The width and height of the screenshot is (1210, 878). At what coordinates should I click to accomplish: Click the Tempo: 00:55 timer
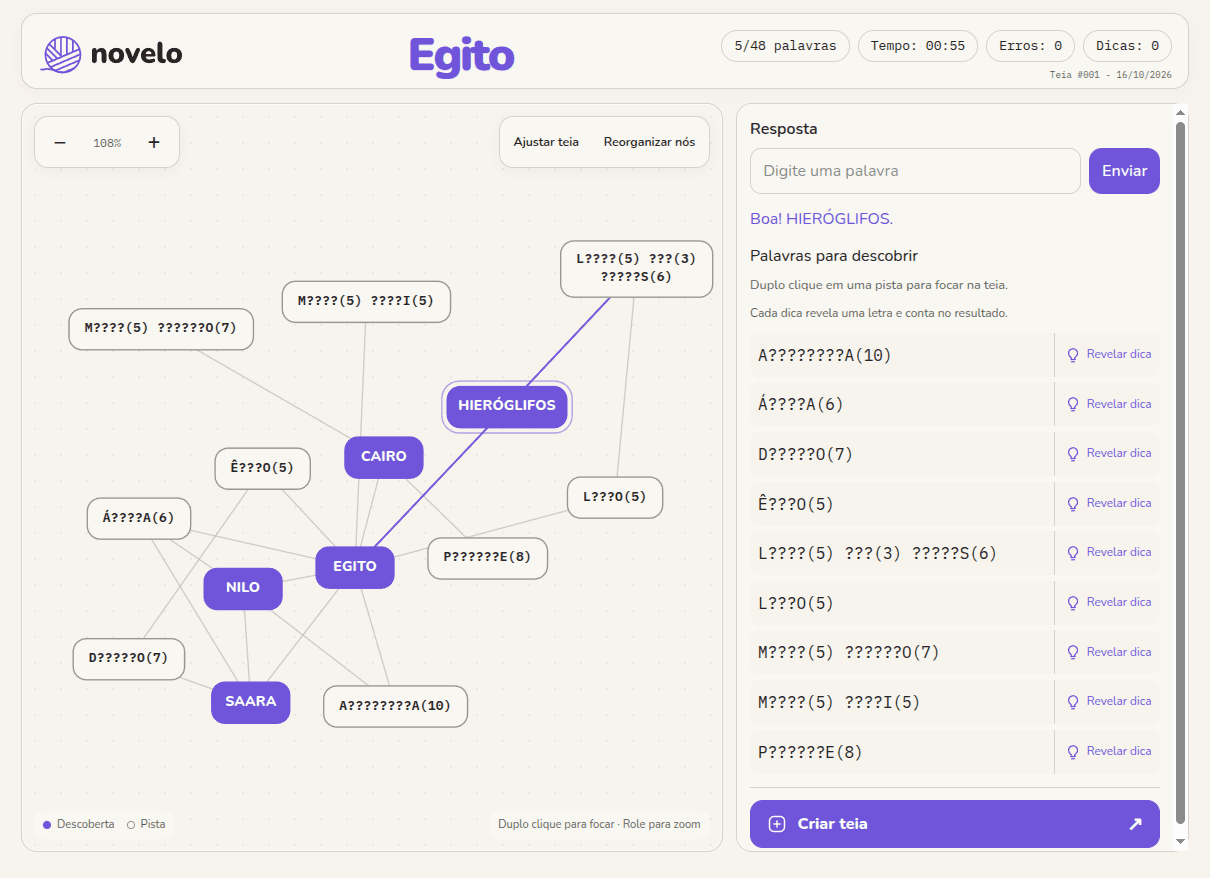tap(918, 46)
